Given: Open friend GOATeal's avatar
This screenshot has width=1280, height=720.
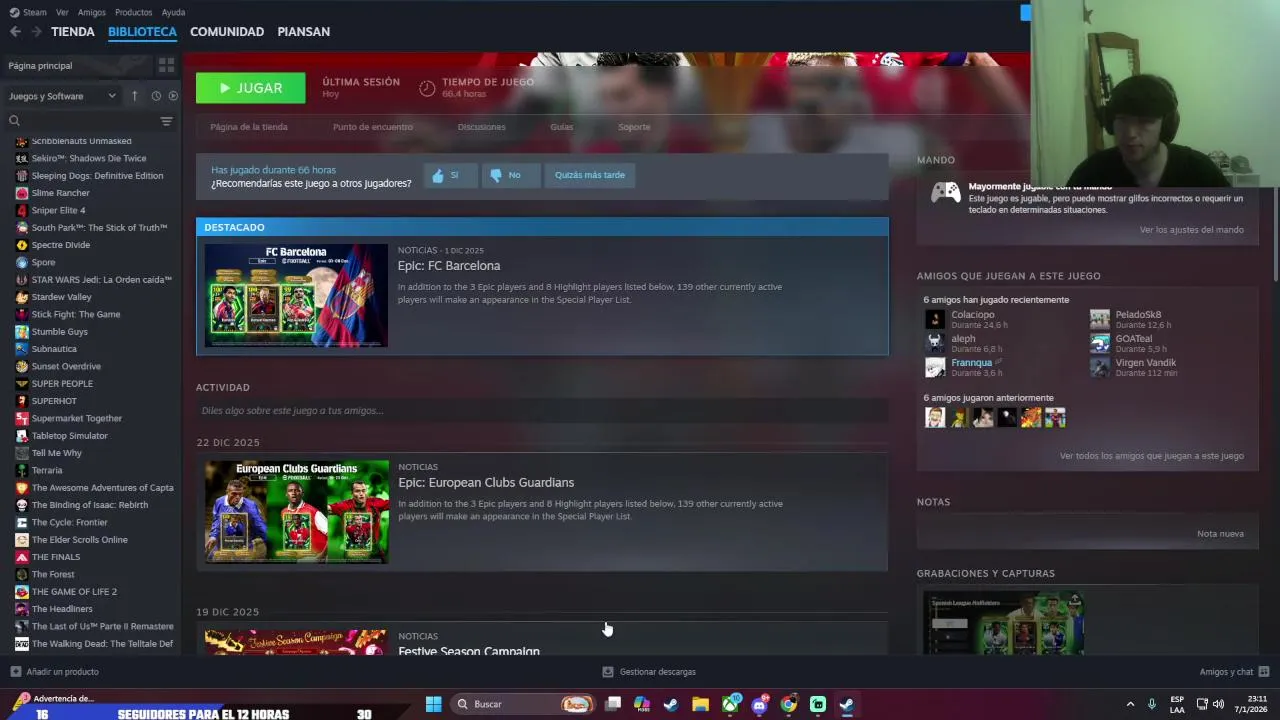Looking at the screenshot, I should (1100, 343).
